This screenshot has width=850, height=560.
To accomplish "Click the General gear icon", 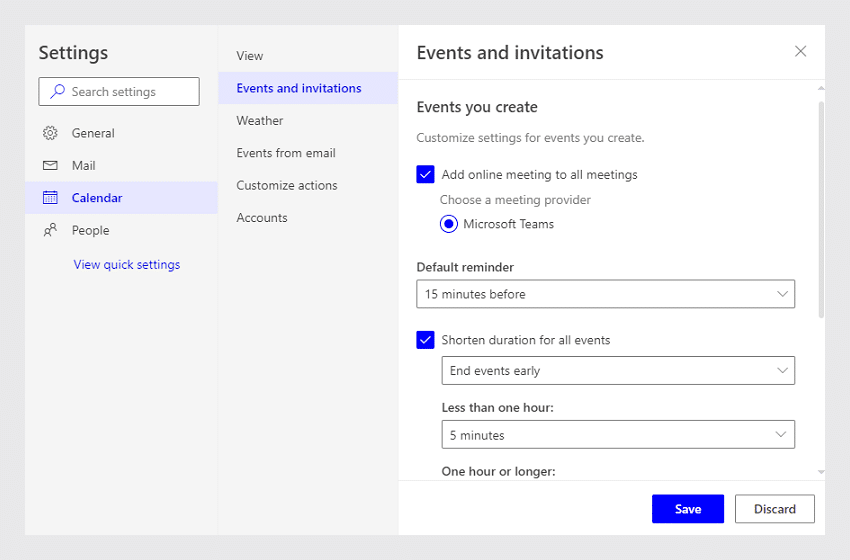I will pyautogui.click(x=50, y=133).
